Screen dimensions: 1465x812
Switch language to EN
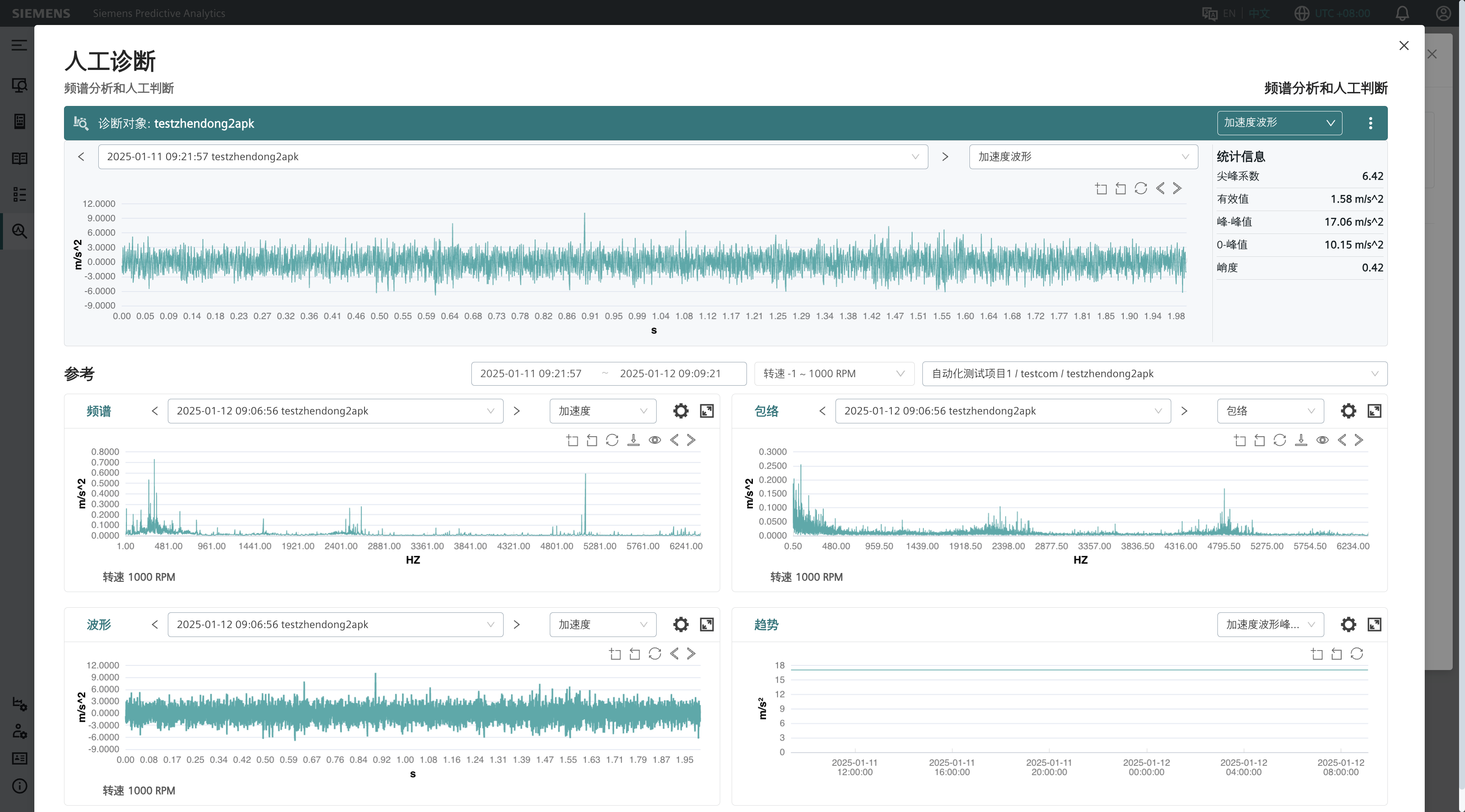click(x=1228, y=13)
